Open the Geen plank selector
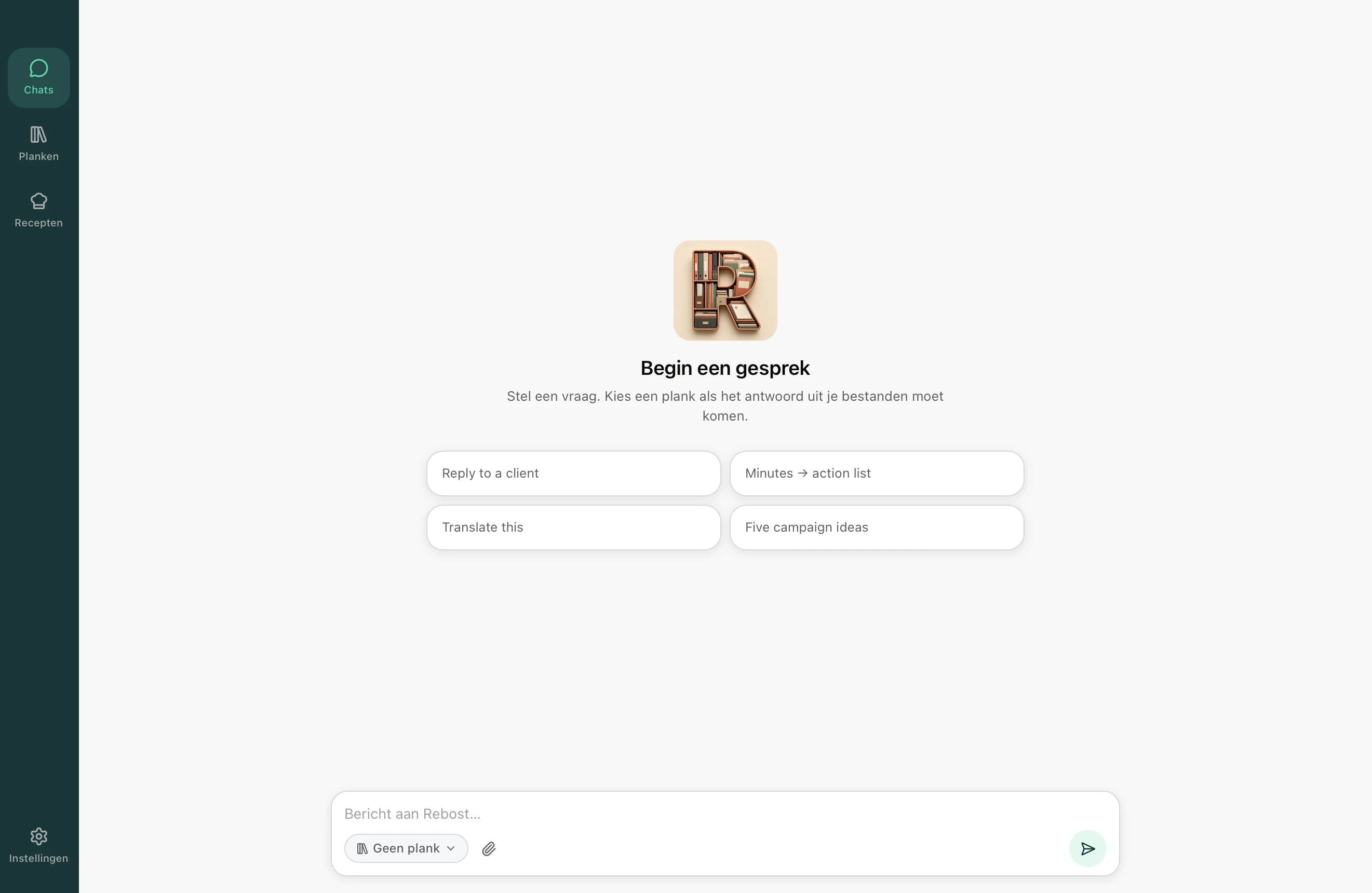 click(406, 848)
